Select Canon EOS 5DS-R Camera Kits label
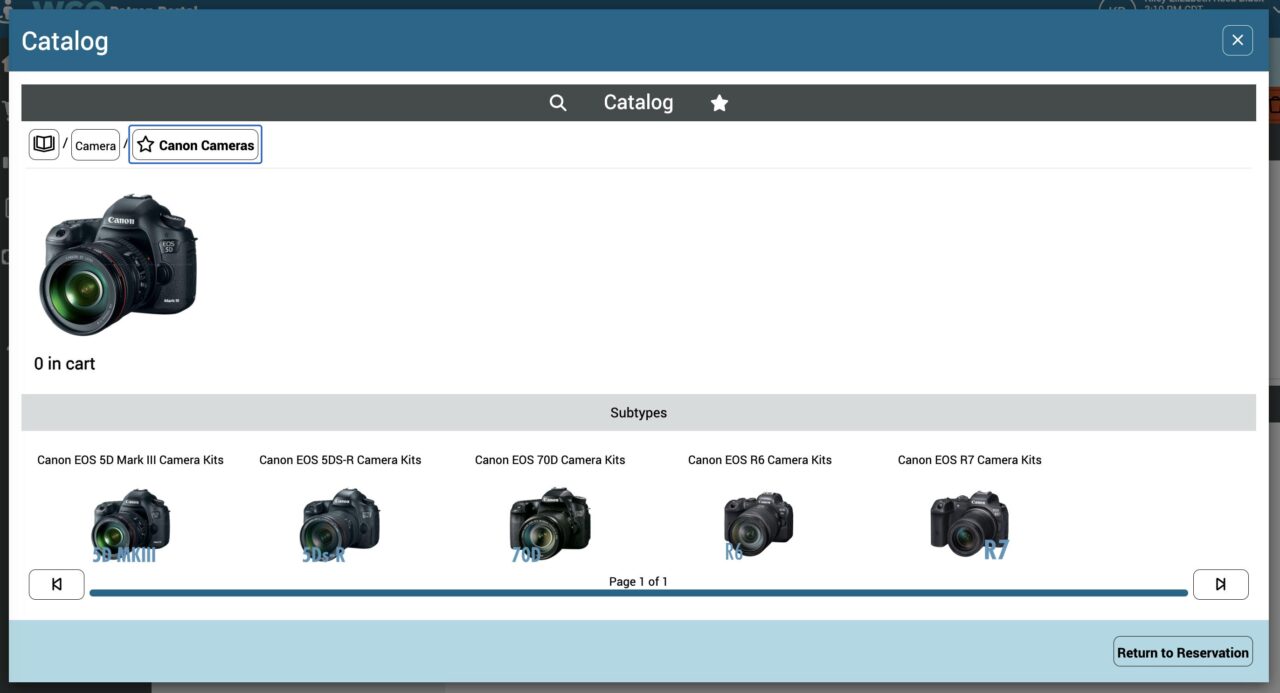1280x693 pixels. 340,460
